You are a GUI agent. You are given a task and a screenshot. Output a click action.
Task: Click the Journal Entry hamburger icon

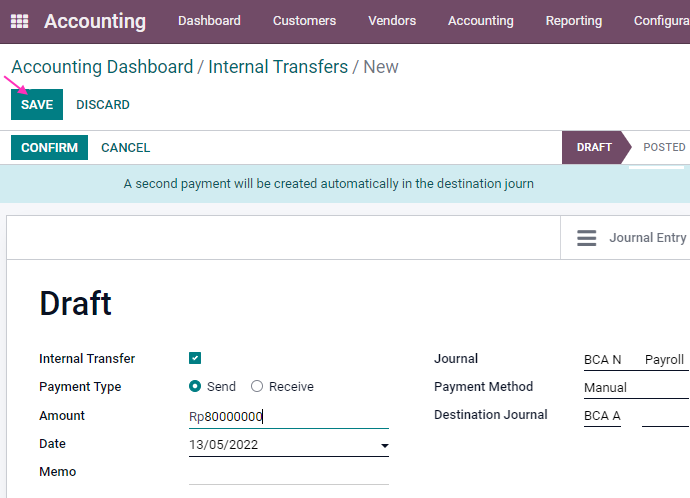pos(587,238)
